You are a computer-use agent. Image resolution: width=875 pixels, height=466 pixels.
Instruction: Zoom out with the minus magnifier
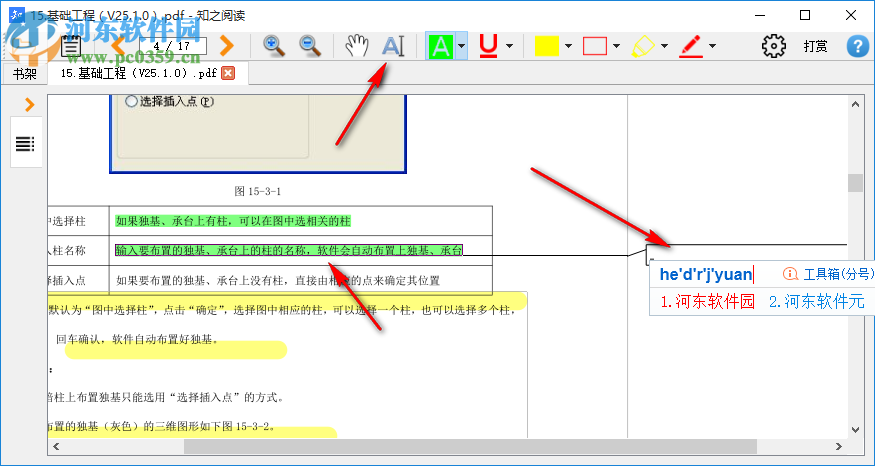click(x=310, y=46)
